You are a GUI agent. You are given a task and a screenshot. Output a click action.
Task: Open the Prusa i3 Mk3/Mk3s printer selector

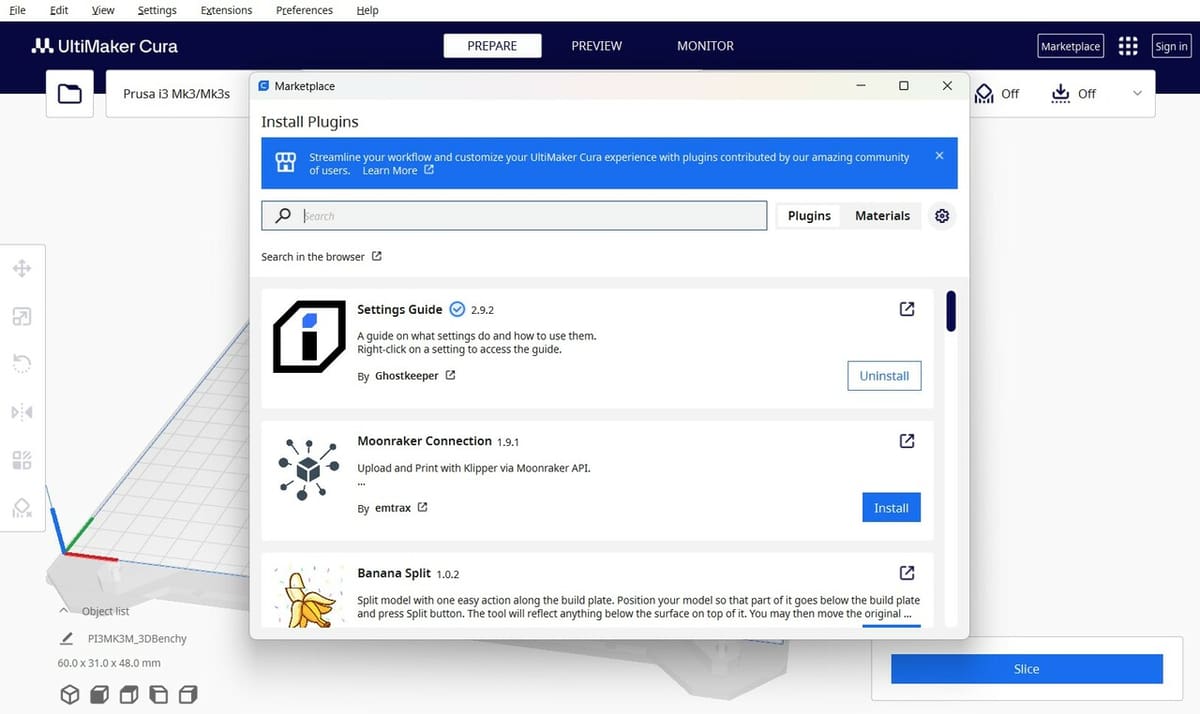point(177,94)
